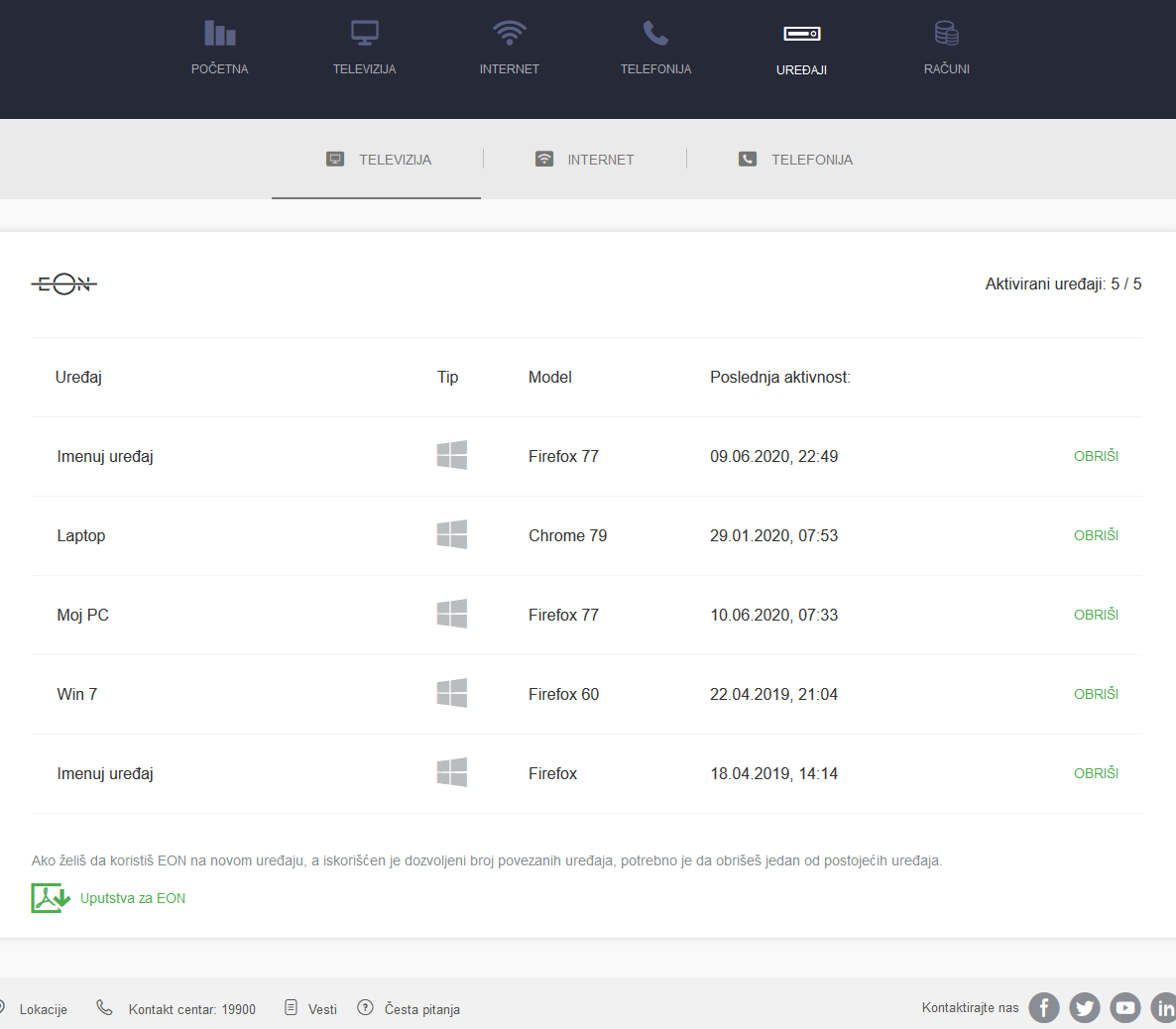Screen dimensions: 1176x1029
Task: Click the 10.06.2020, 07:33 activity date
Action: coord(774,615)
